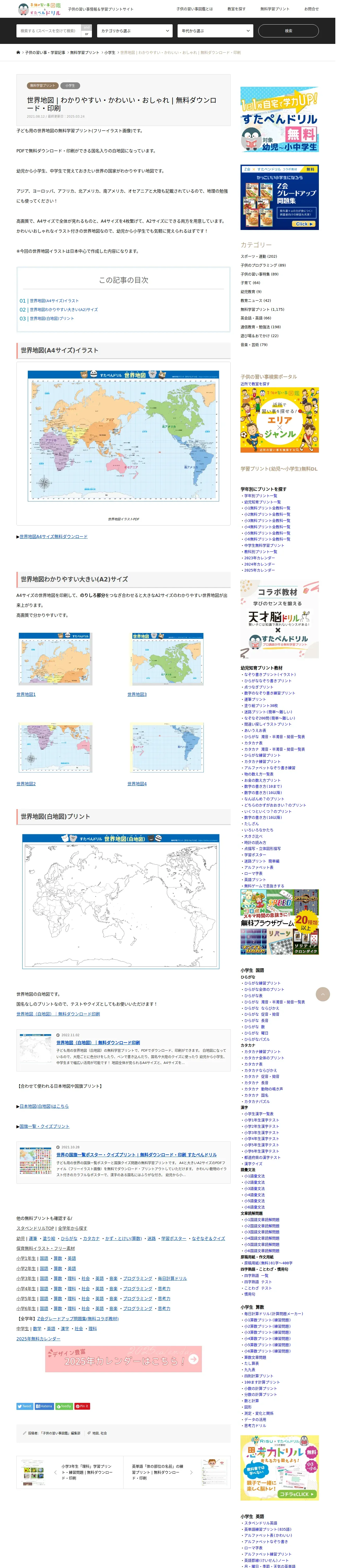Click the スポーツ・運動 (202) category
This screenshot has height=1568, width=357.
[259, 256]
